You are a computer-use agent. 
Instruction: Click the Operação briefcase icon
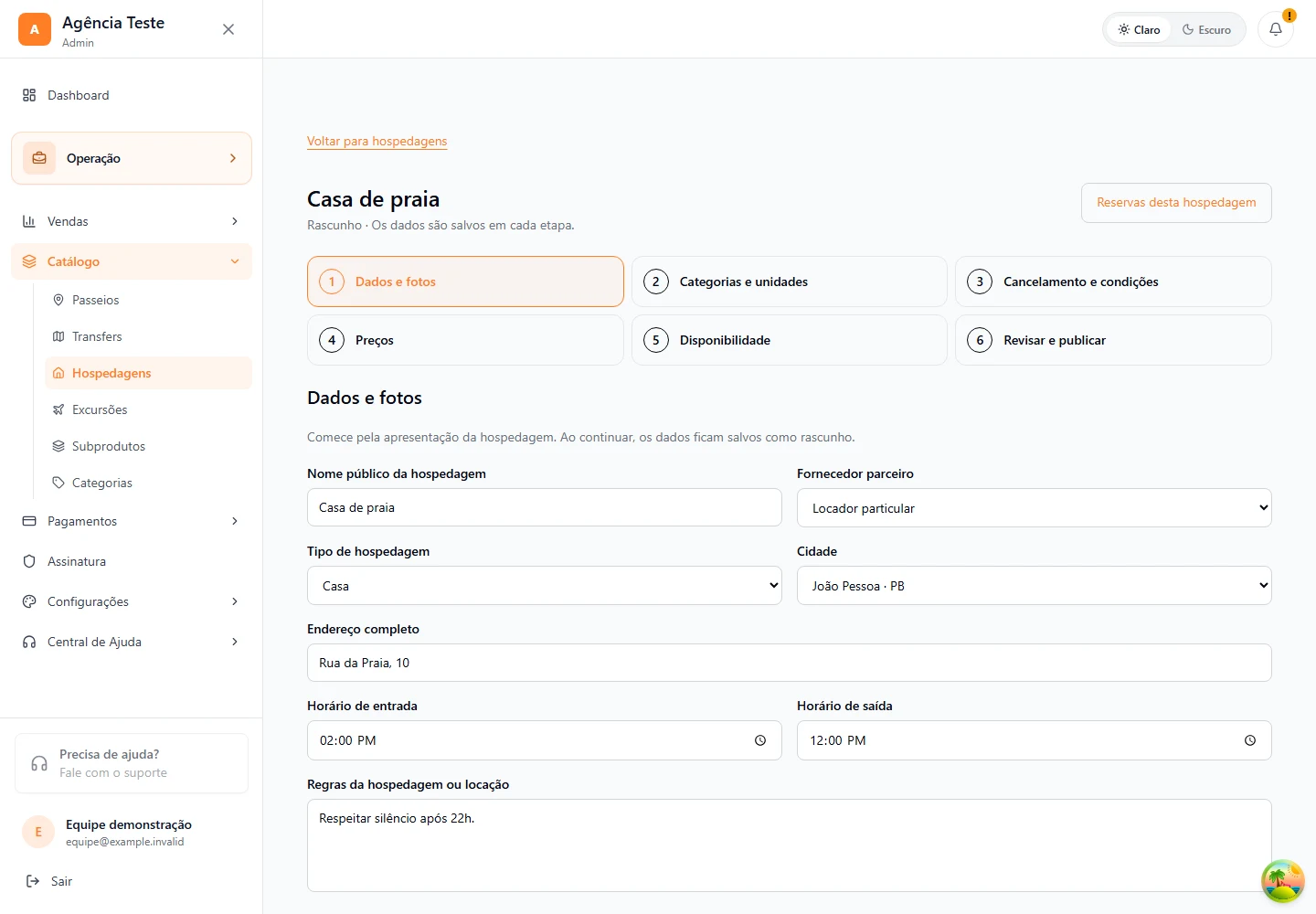[x=39, y=158]
